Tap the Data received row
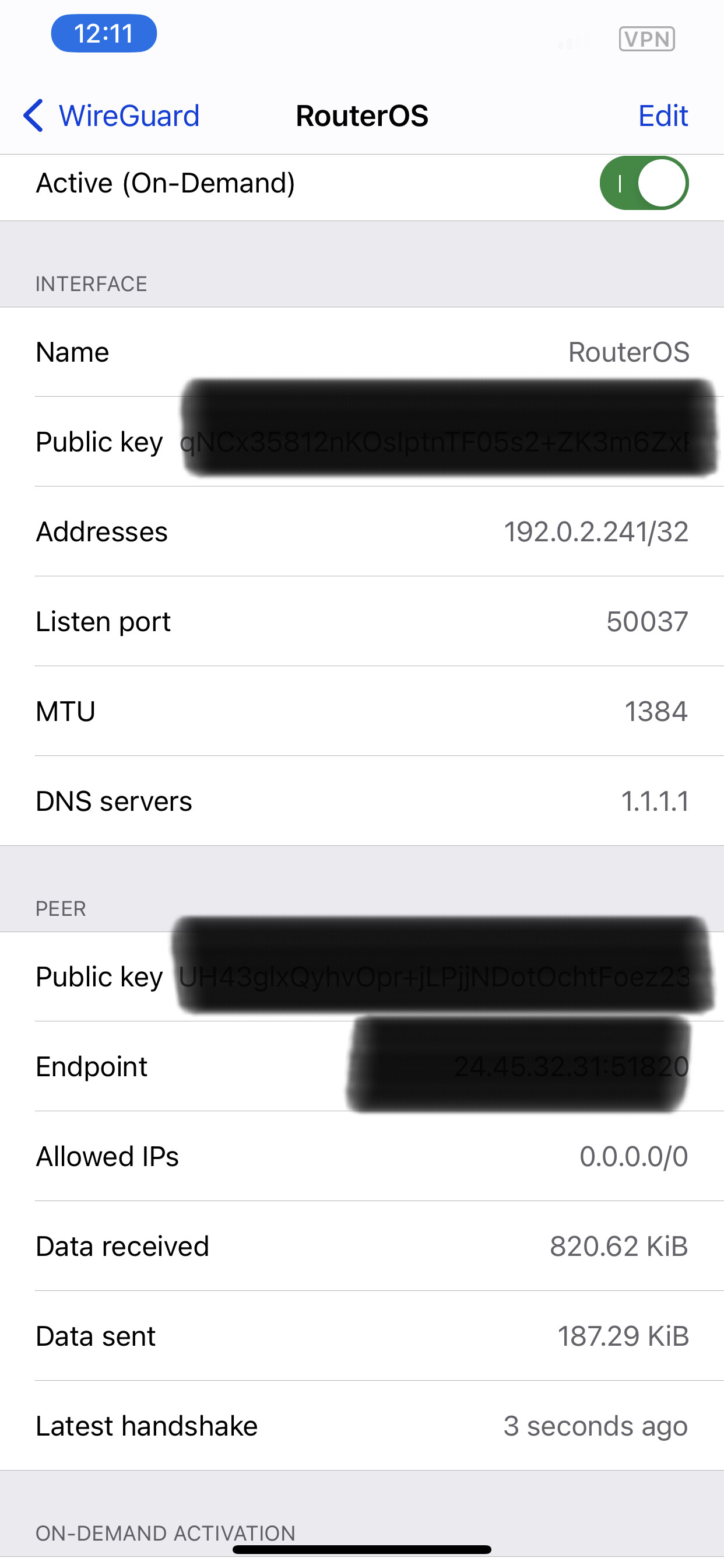 tap(362, 1246)
